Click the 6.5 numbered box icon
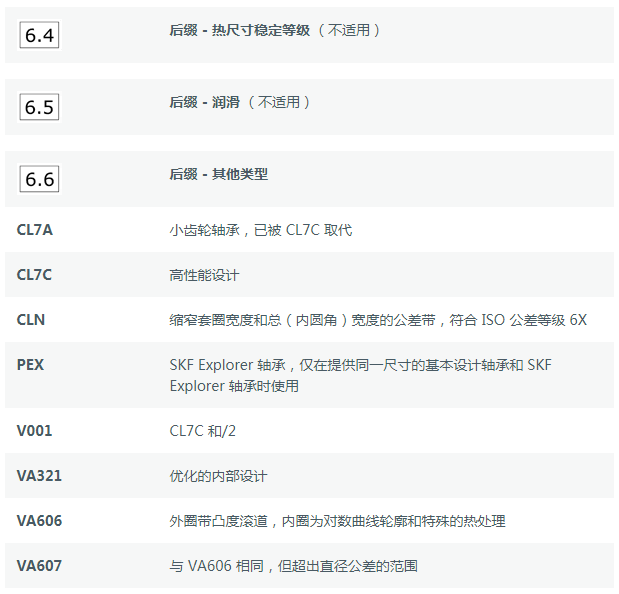This screenshot has height=594, width=619. [39, 107]
